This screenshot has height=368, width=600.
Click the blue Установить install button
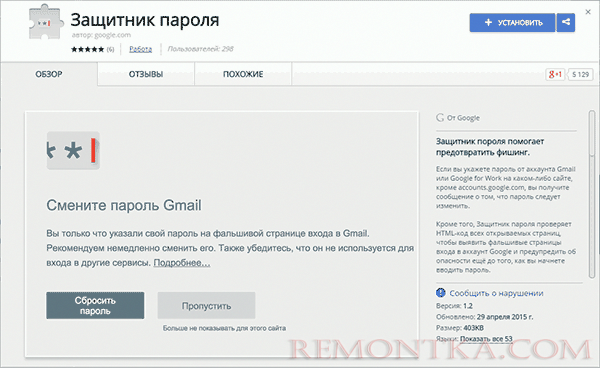[512, 23]
